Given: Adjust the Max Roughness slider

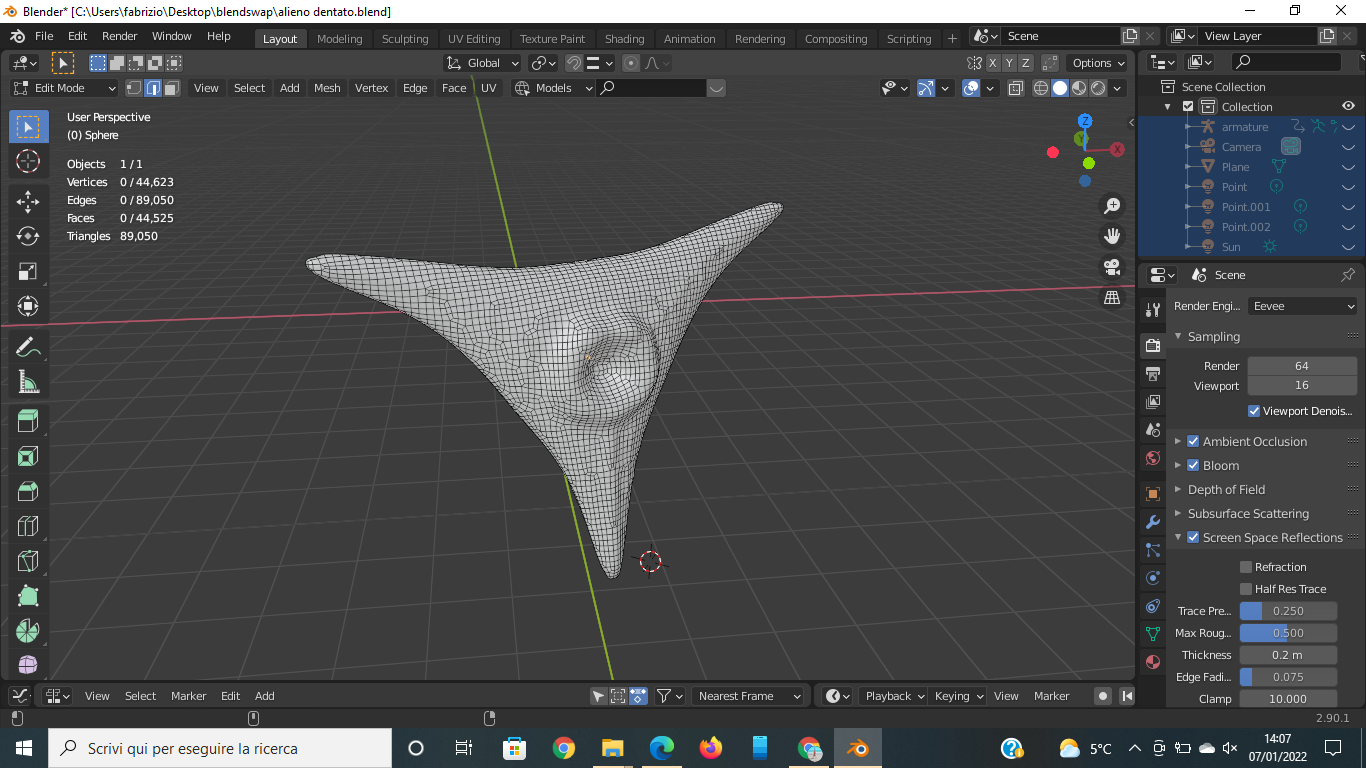Looking at the screenshot, I should point(1288,633).
